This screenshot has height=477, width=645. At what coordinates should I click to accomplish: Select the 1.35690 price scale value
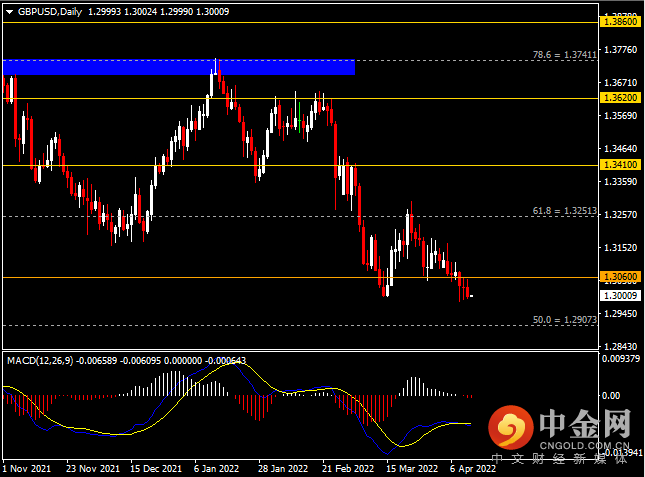620,116
